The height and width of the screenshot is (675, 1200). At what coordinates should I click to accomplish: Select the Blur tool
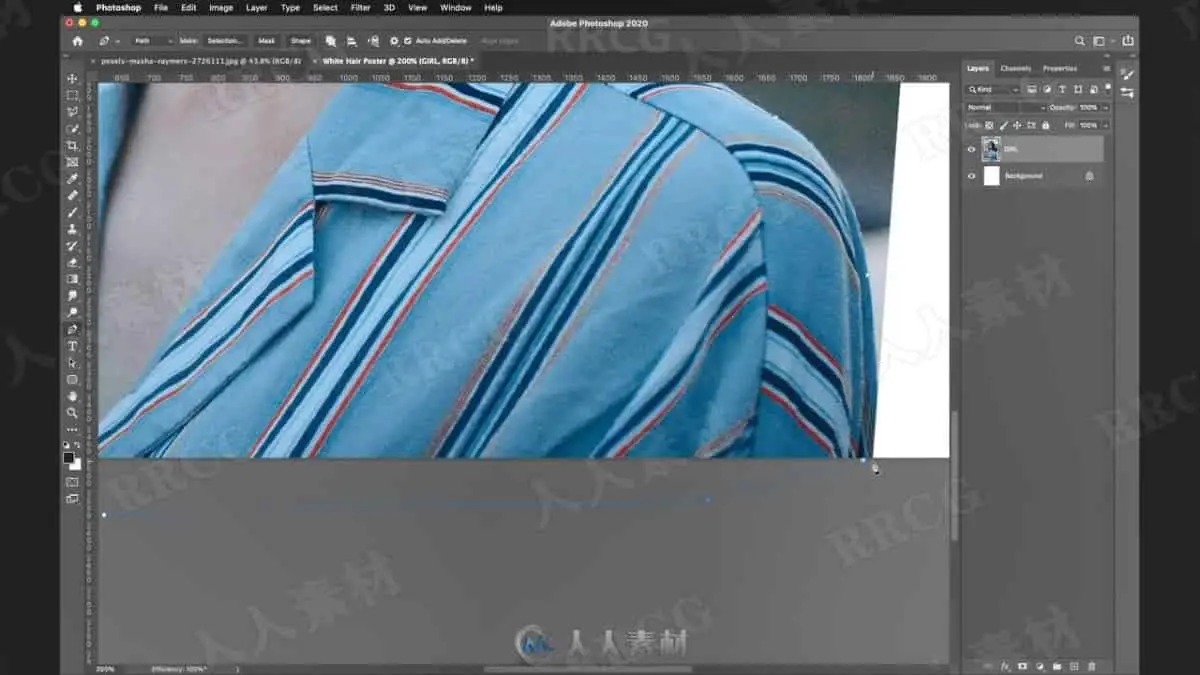click(x=72, y=296)
